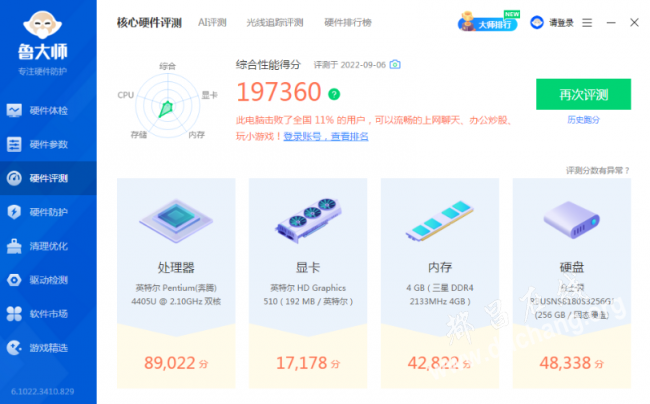Click the camera screenshot icon beside date
Image resolution: width=650 pixels, height=404 pixels.
(x=395, y=65)
